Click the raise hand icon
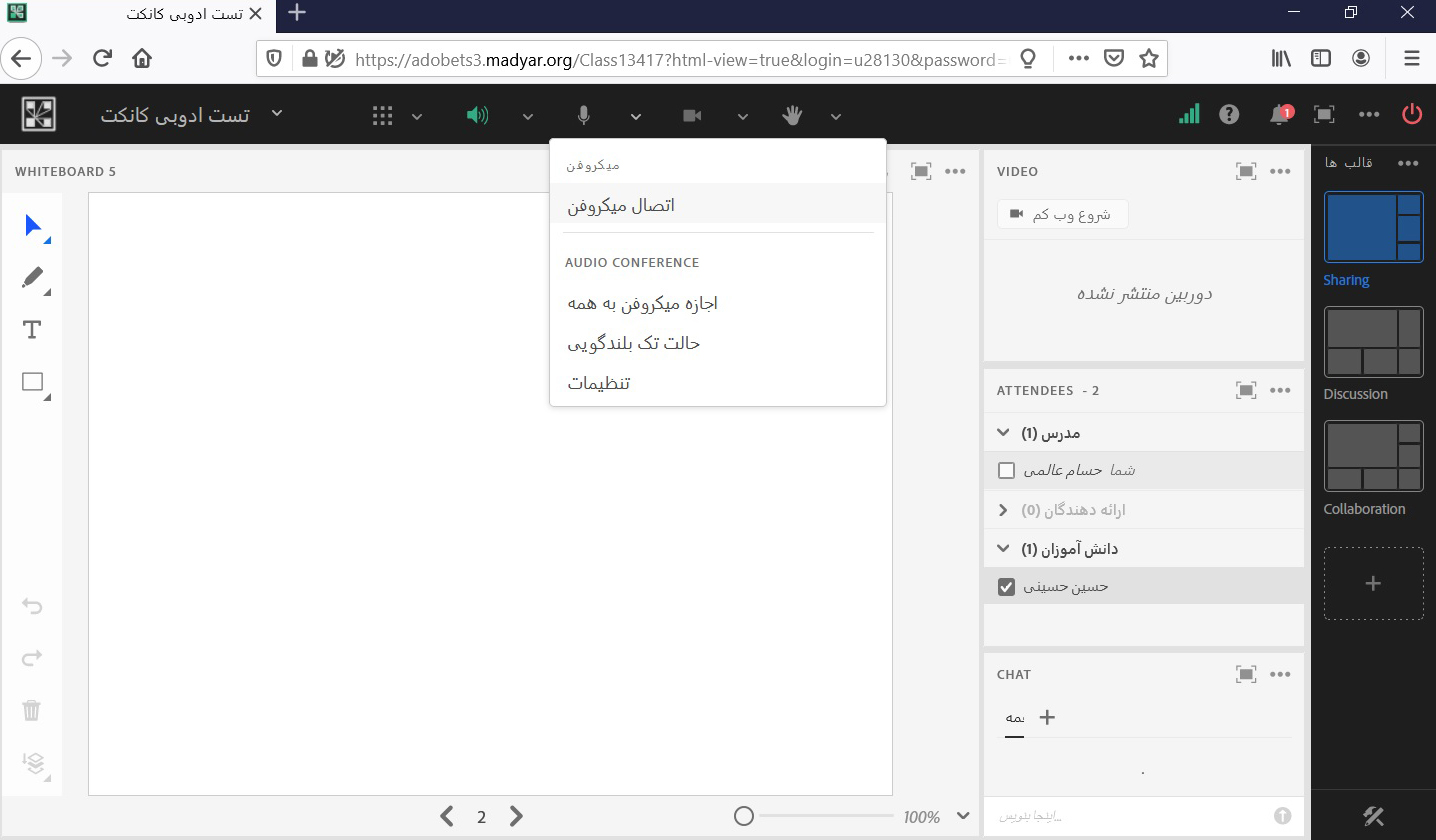The height and width of the screenshot is (840, 1436). point(792,116)
